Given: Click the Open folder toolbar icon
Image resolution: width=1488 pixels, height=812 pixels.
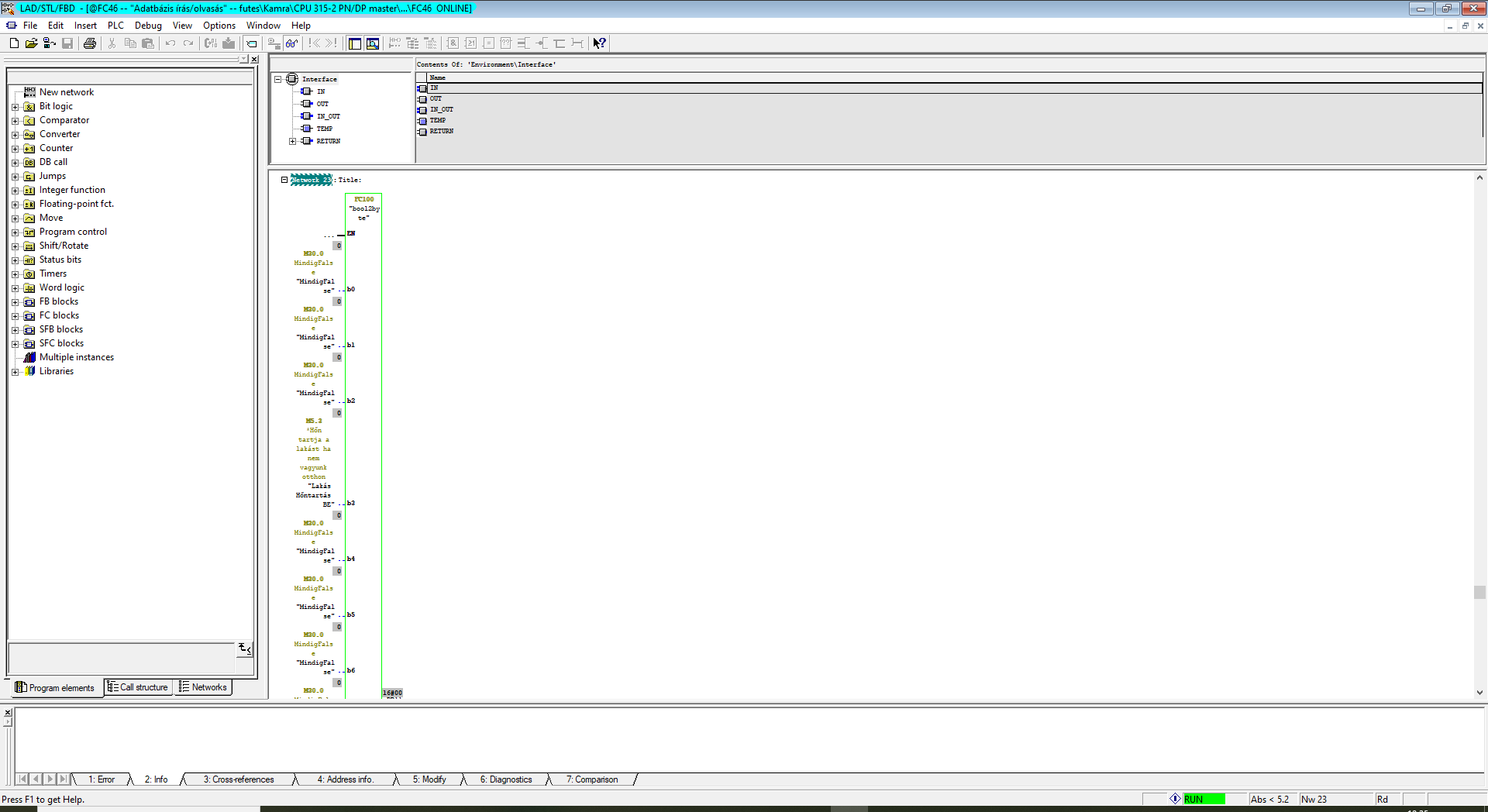Looking at the screenshot, I should tap(31, 43).
